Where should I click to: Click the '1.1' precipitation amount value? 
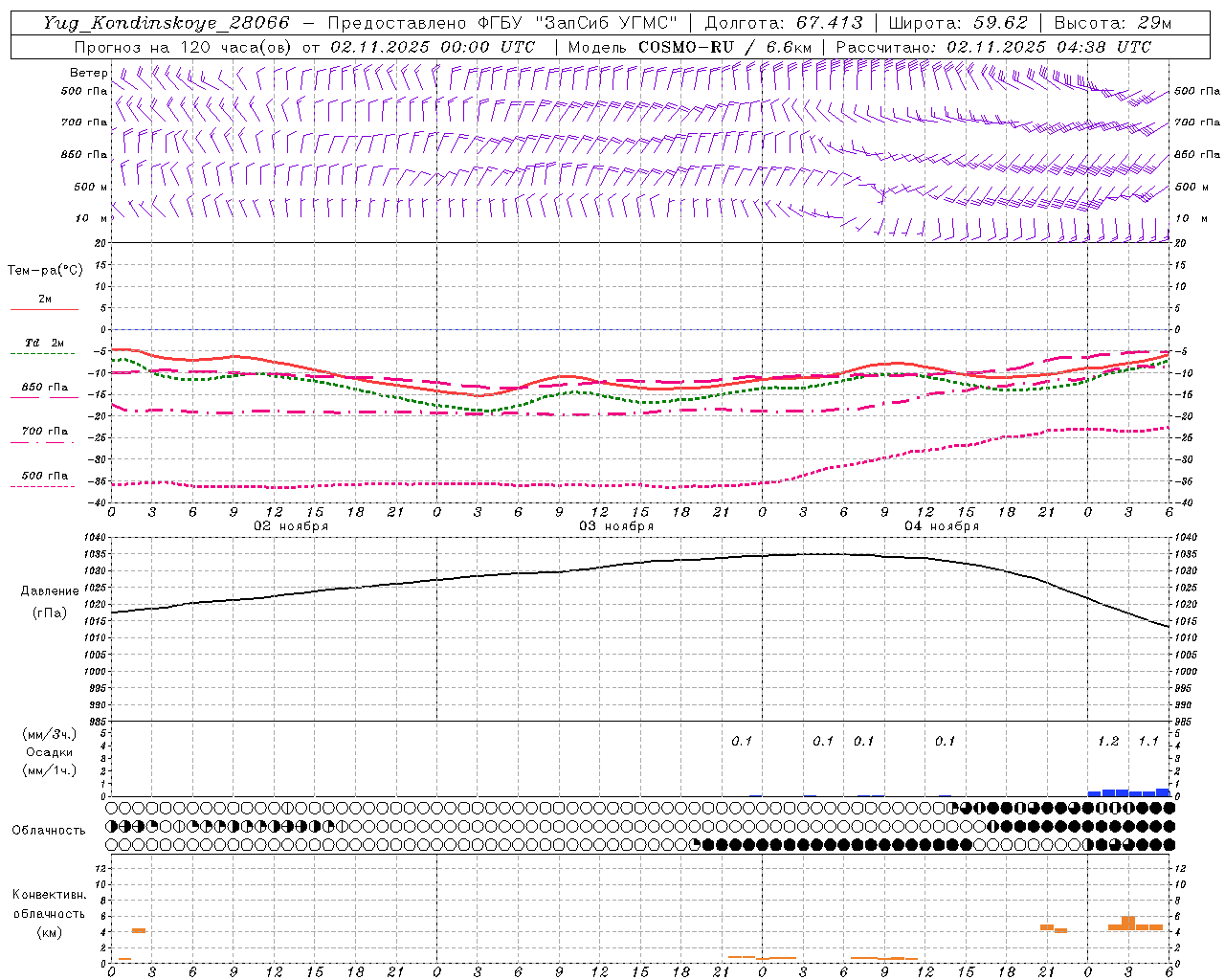tap(1148, 742)
